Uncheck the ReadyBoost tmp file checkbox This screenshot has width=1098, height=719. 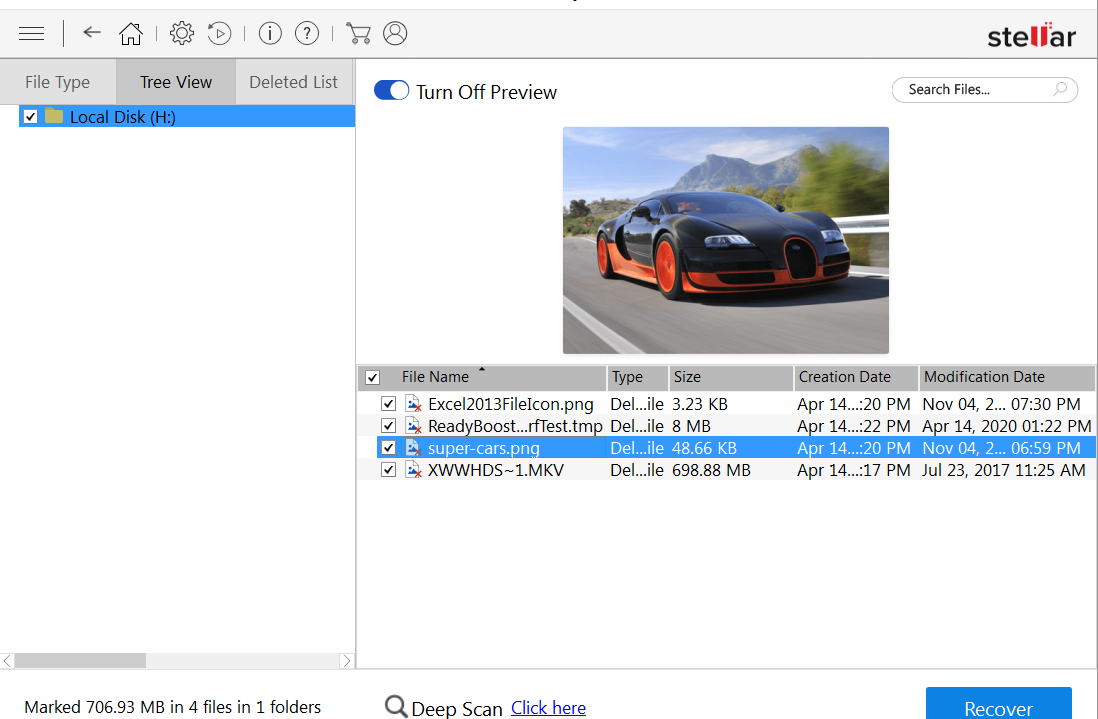click(389, 426)
